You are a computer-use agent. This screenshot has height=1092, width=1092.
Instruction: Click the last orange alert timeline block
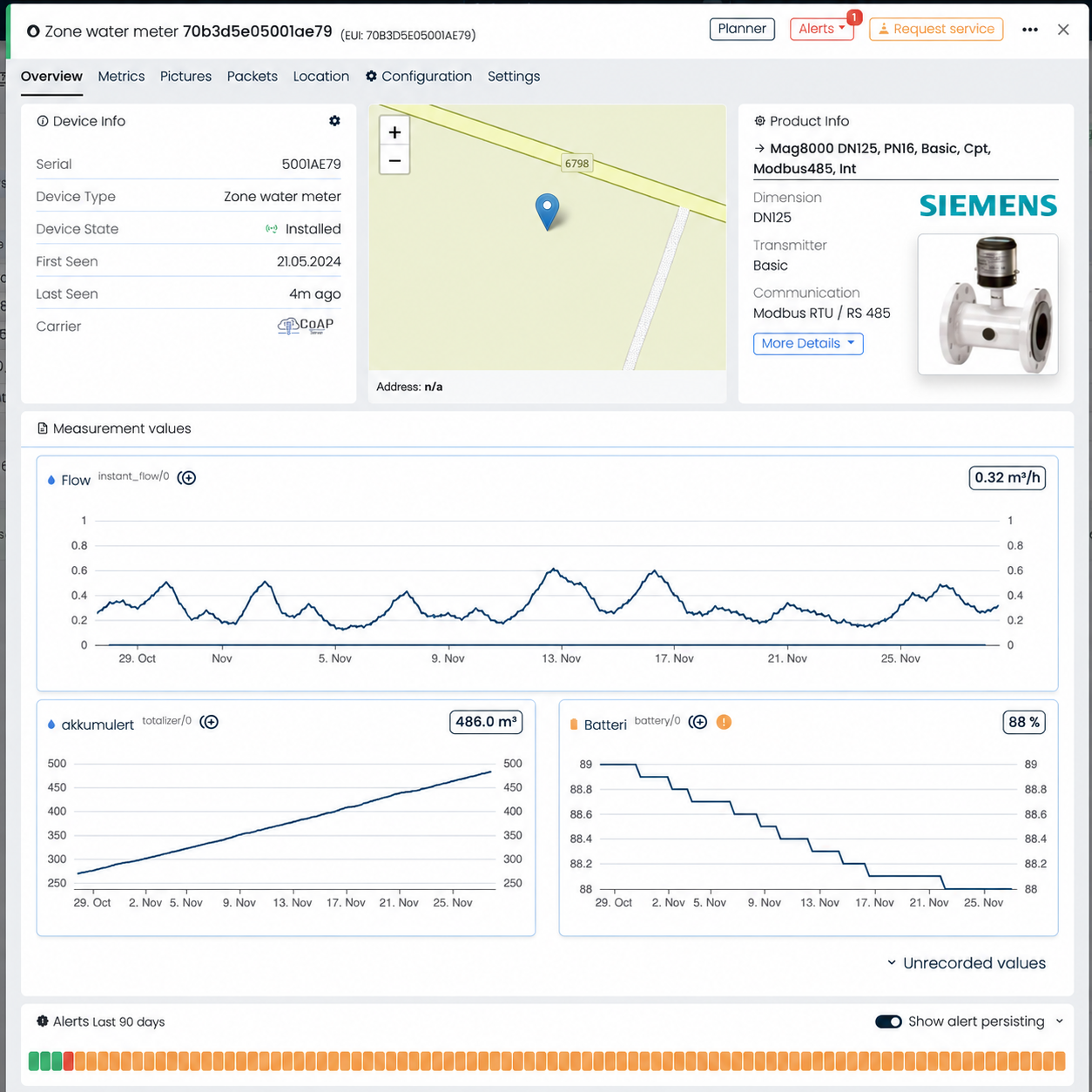click(x=1060, y=1061)
